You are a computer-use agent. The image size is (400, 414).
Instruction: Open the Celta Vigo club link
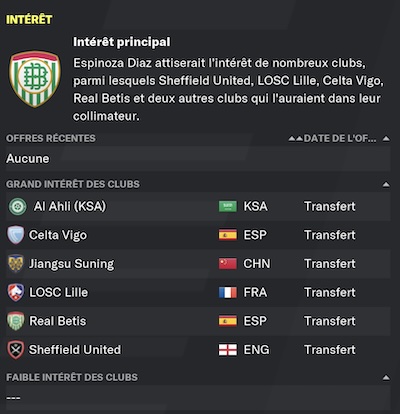(58, 235)
